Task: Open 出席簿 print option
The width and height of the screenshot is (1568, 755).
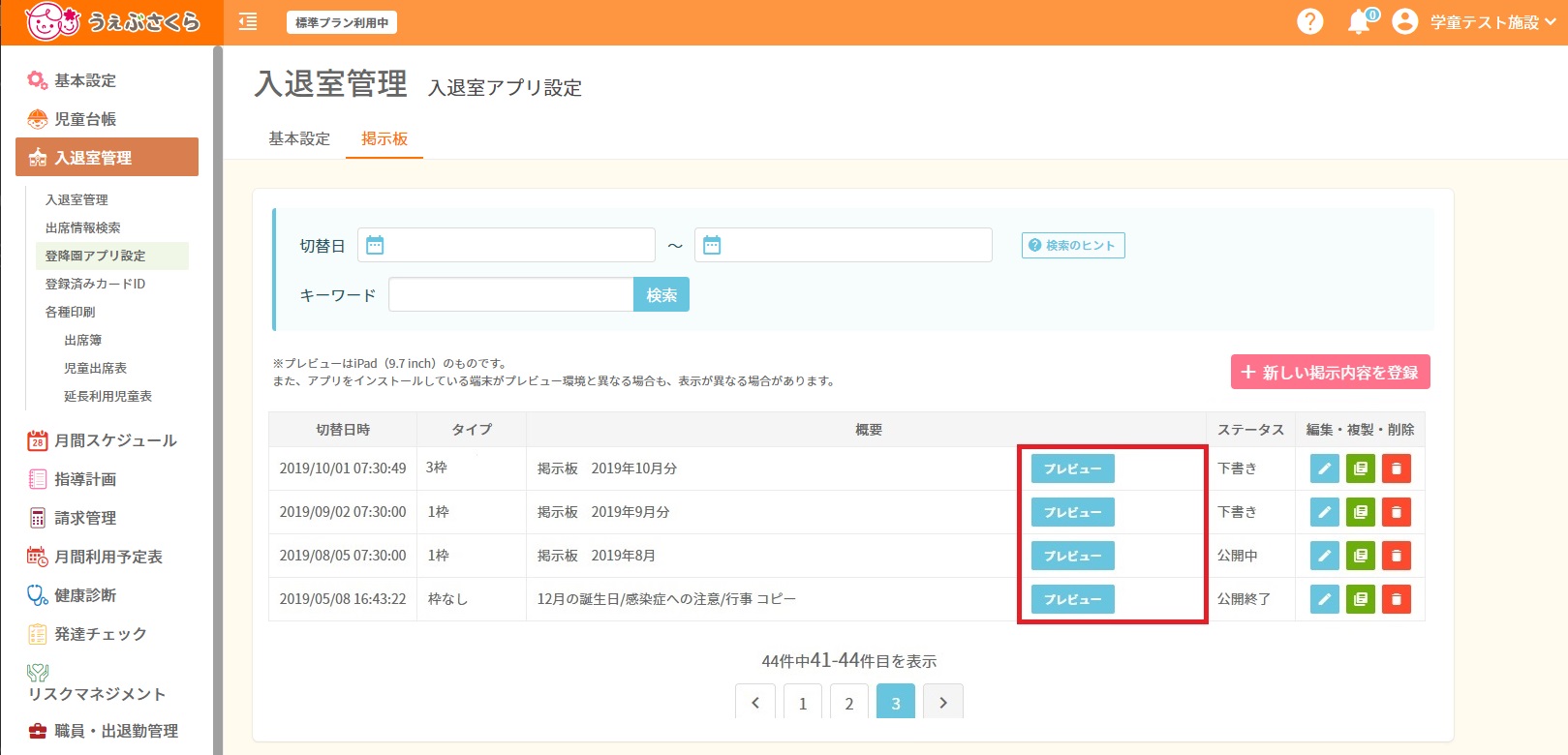Action: click(82, 340)
